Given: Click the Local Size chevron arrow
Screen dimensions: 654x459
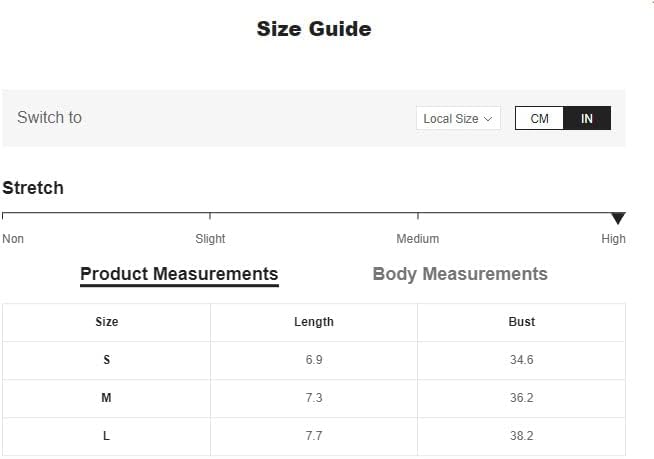Looking at the screenshot, I should (x=488, y=118).
